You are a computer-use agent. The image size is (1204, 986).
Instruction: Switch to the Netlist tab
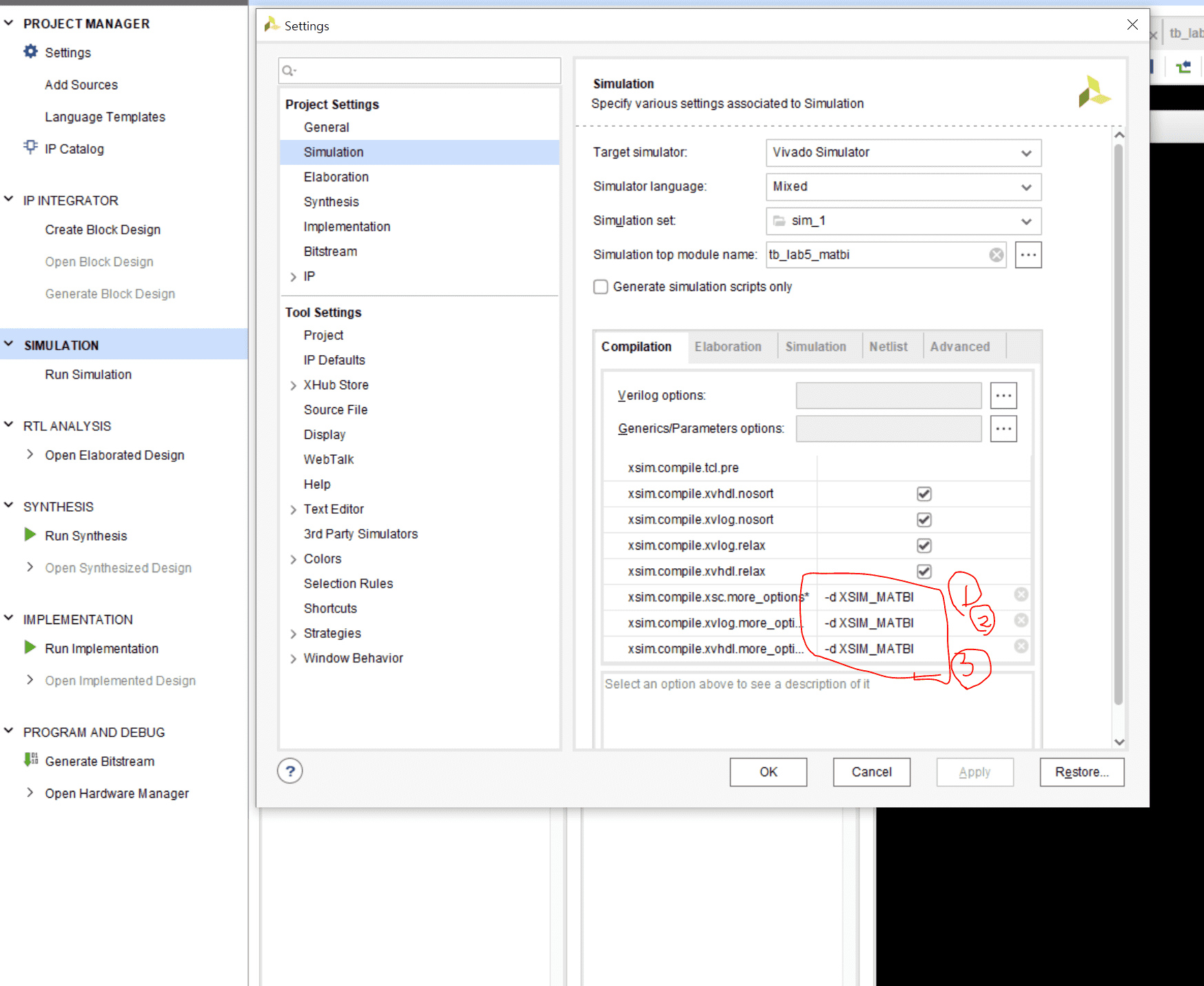point(888,347)
